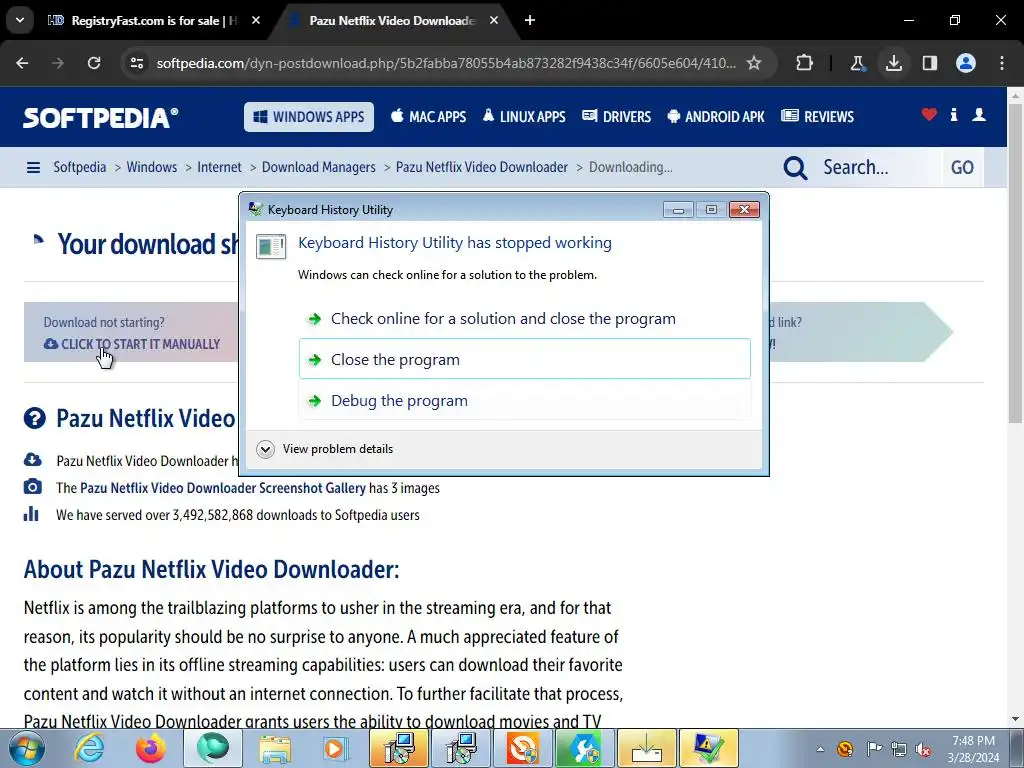The image size is (1024, 768).
Task: Click the muted volume tray icon
Action: (923, 749)
